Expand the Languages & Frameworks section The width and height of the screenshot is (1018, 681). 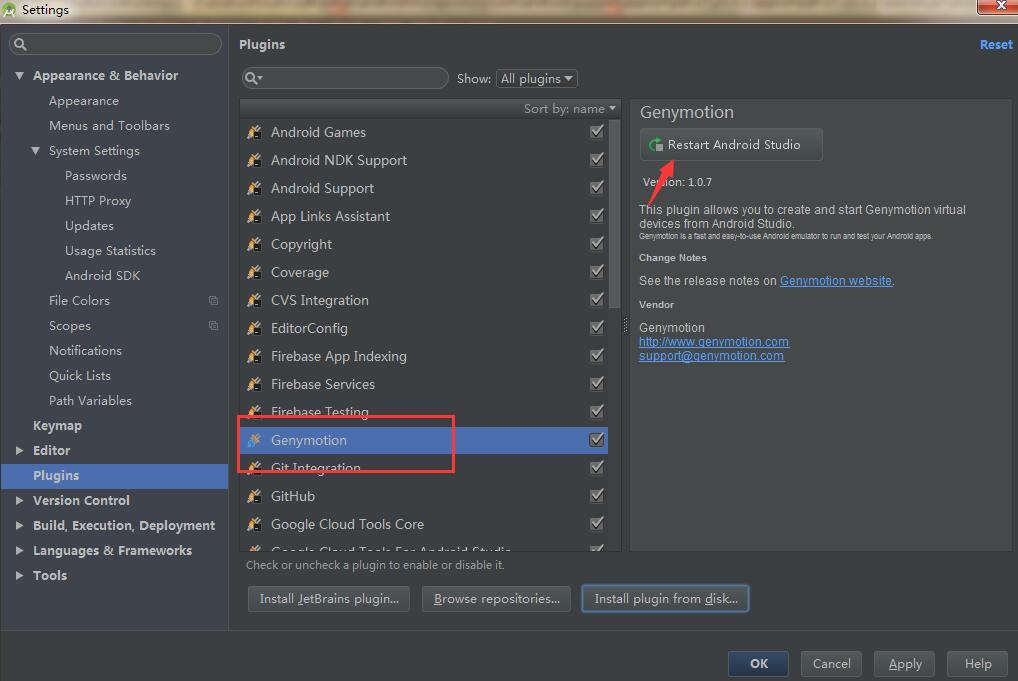[19, 551]
